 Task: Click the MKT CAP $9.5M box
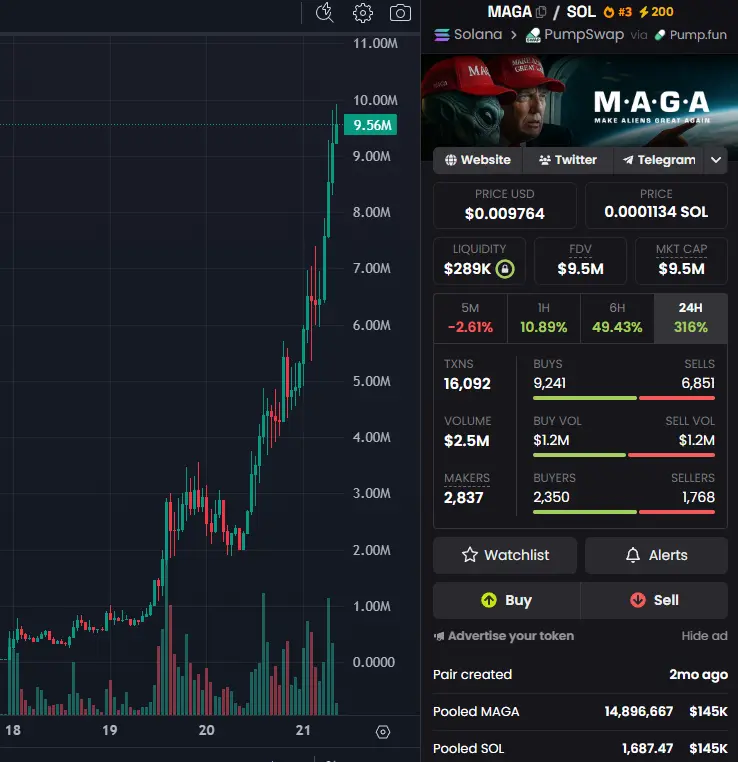(681, 261)
